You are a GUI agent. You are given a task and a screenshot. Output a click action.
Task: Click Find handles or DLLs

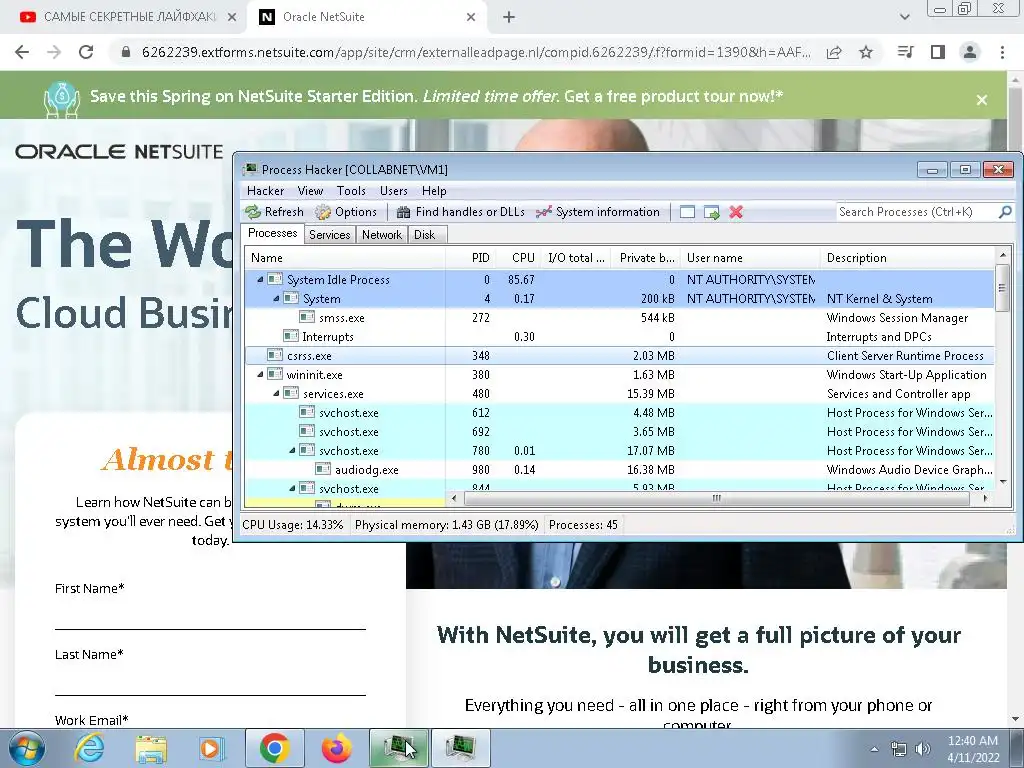pos(461,212)
